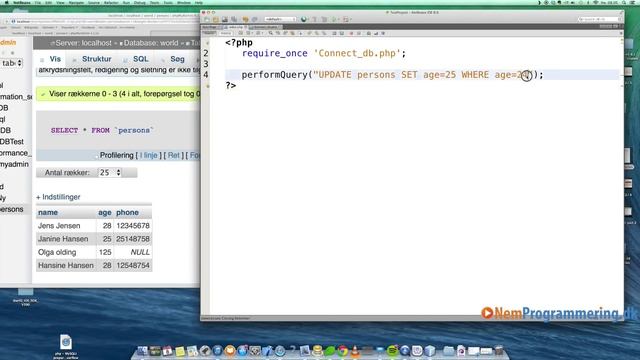The height and width of the screenshot is (360, 640).
Task: Switch to the Connect_db.php editor tab
Action: [265, 27]
